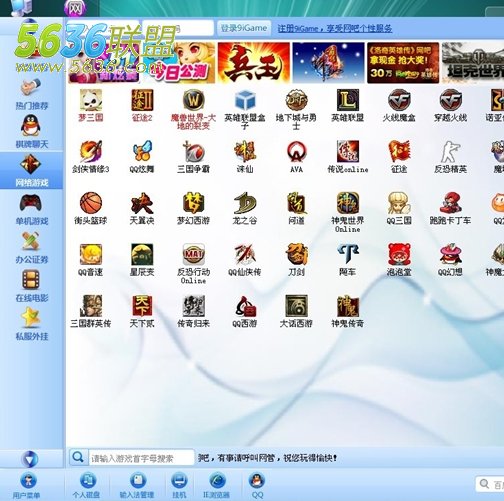Open 反恐精英 game
Image resolution: width=504 pixels, height=501 pixels.
(x=450, y=157)
